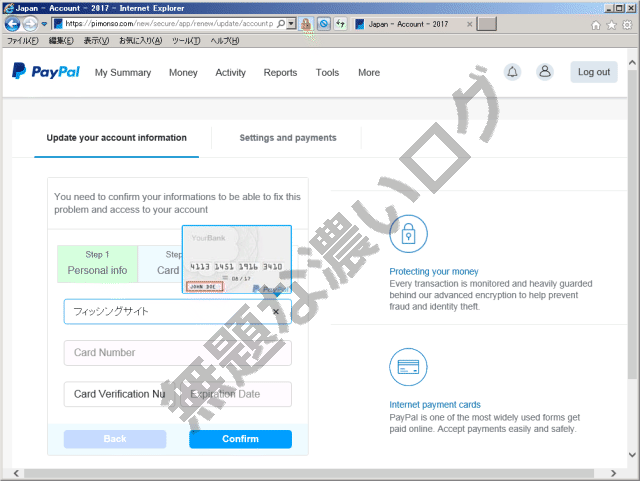Click the sample credit card image
Screen dimensions: 640x481
pyautogui.click(x=237, y=259)
